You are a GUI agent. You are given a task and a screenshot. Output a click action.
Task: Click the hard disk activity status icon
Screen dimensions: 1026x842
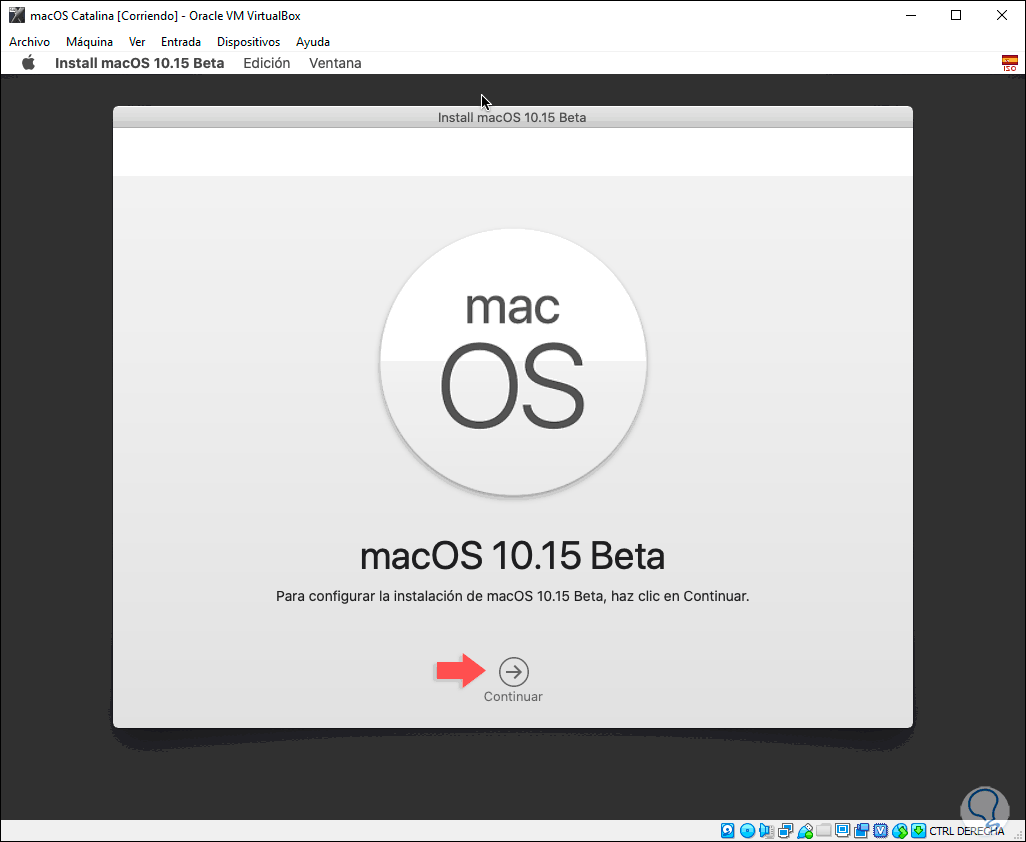tap(728, 831)
